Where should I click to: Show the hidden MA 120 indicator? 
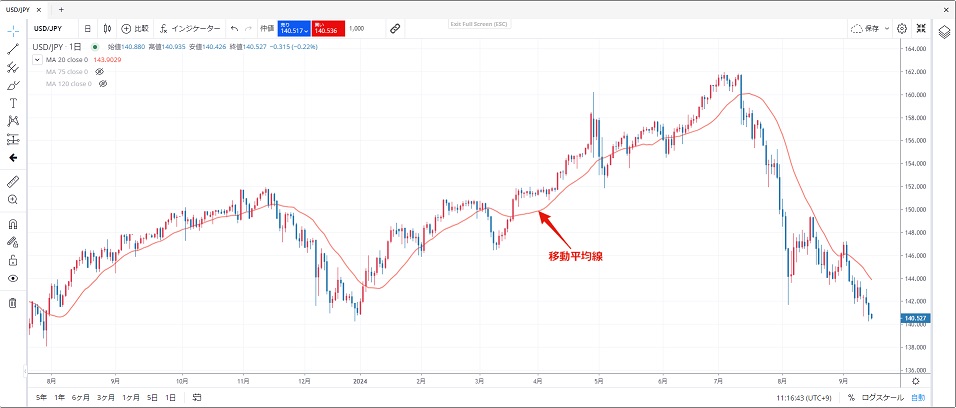tap(103, 84)
